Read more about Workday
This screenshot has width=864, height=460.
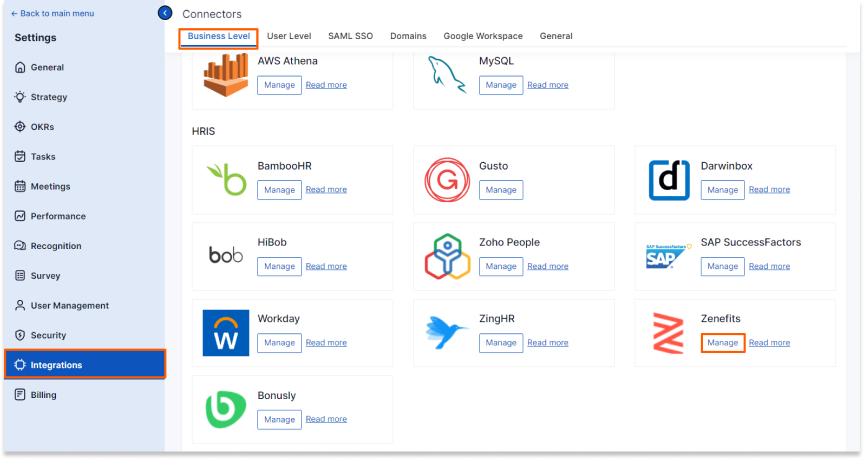pyautogui.click(x=326, y=343)
